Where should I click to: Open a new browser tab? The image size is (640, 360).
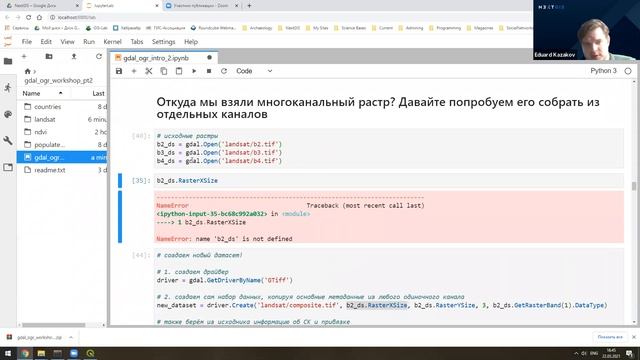pyautogui.click(x=249, y=6)
